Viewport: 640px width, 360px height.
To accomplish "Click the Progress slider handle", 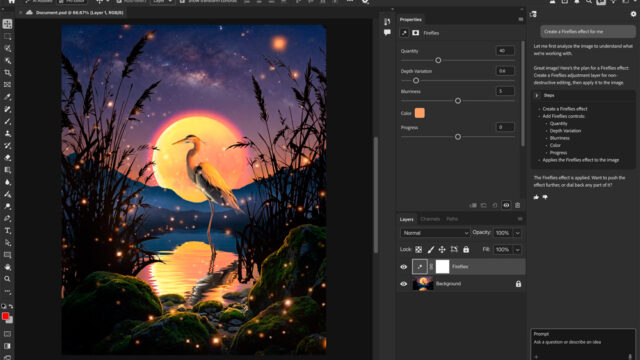I will 458,137.
